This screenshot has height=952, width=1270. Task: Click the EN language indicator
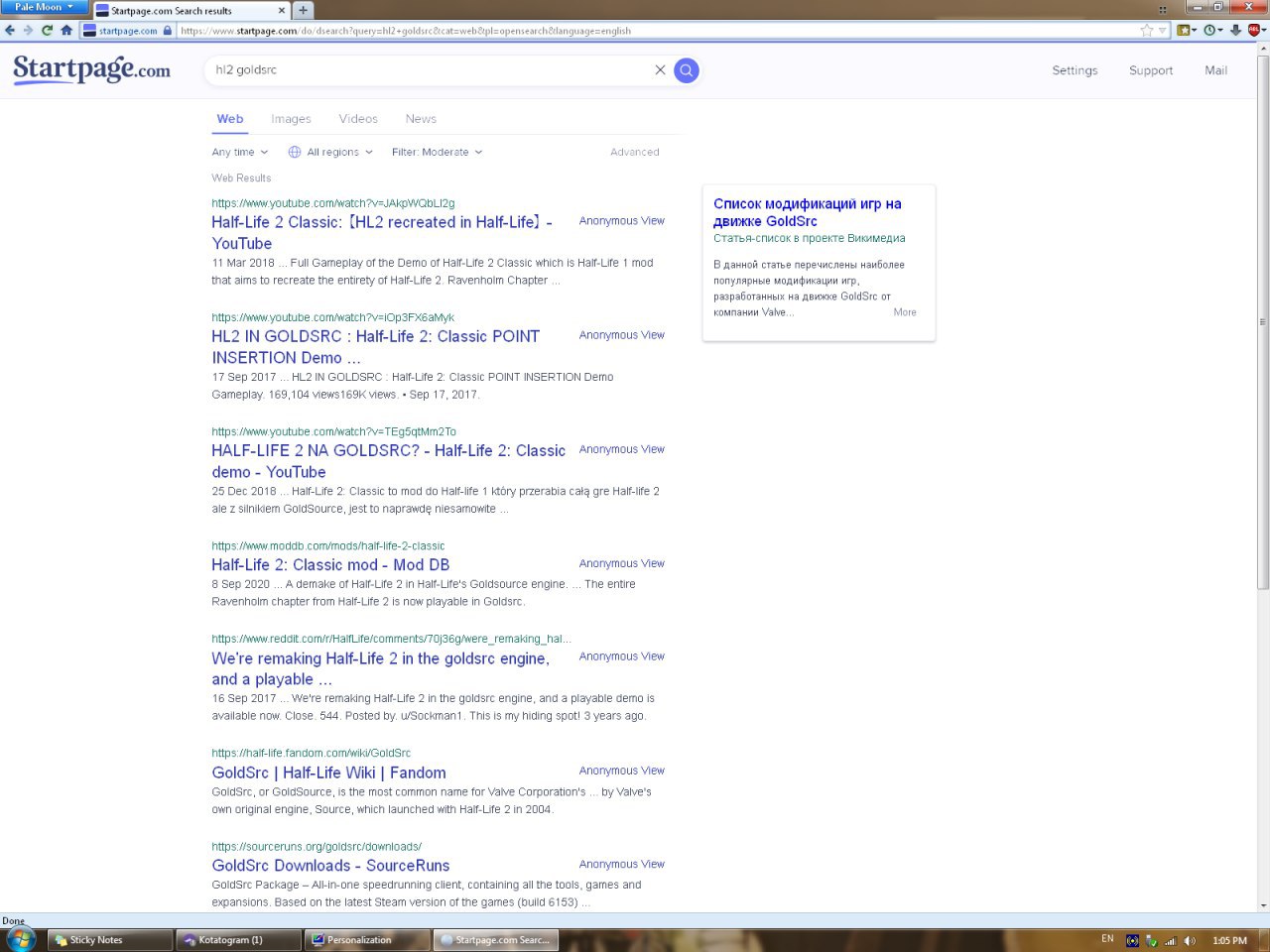click(1107, 939)
